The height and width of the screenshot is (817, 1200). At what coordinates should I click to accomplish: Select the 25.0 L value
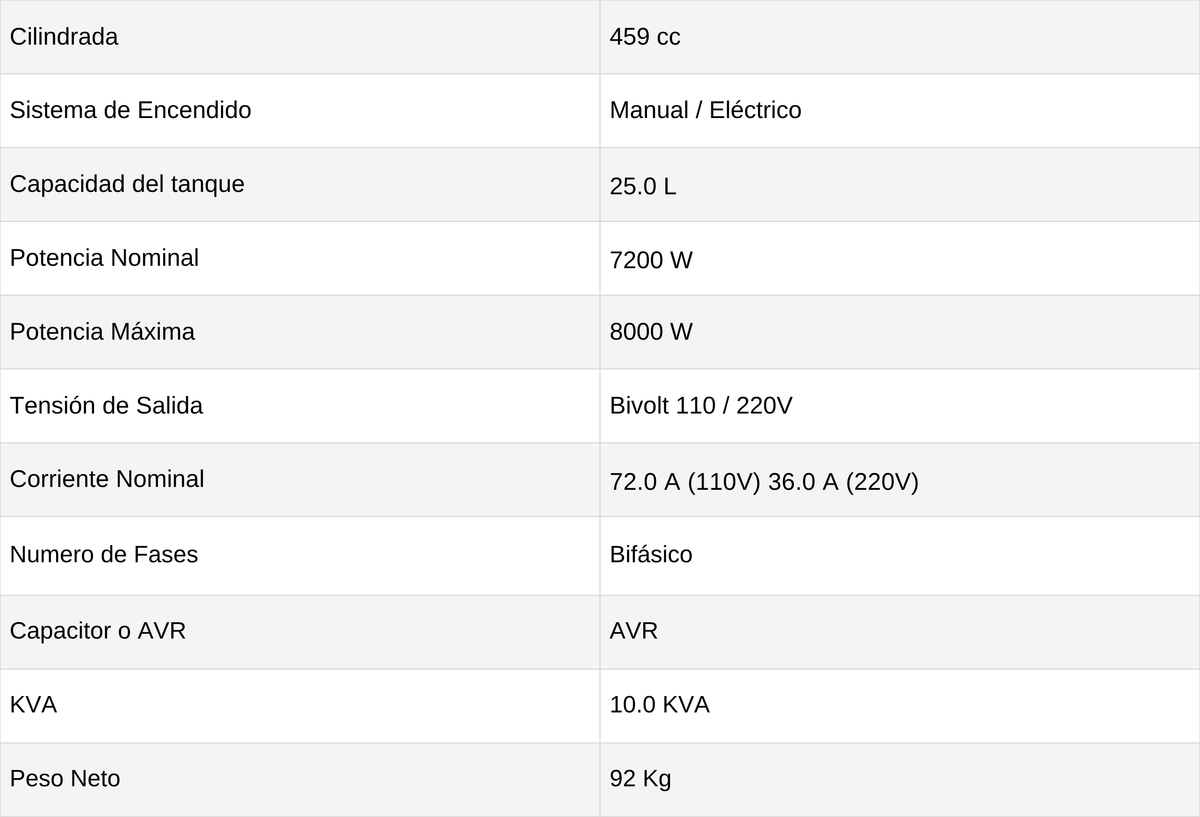point(643,187)
